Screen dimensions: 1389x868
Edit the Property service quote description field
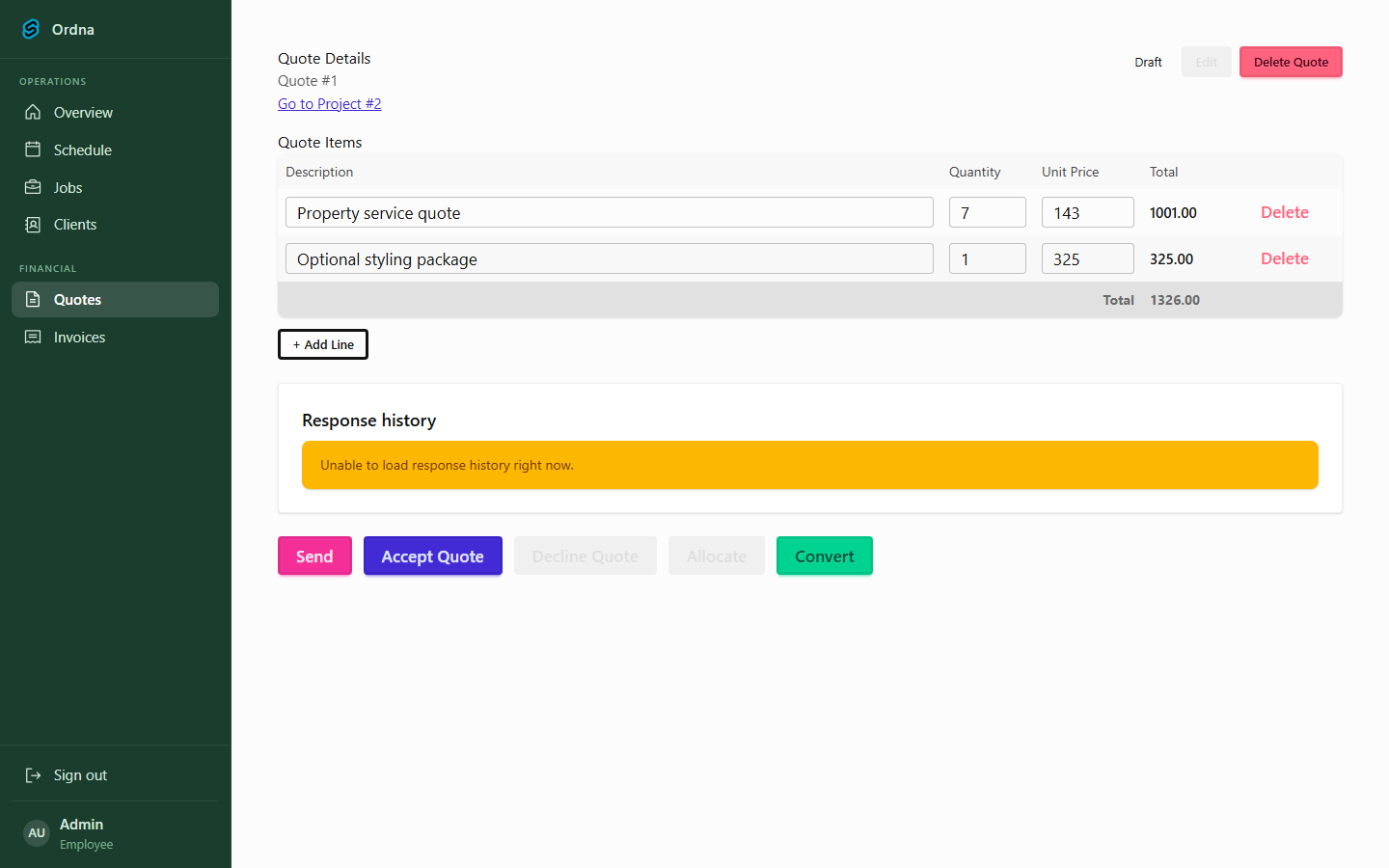pos(610,212)
